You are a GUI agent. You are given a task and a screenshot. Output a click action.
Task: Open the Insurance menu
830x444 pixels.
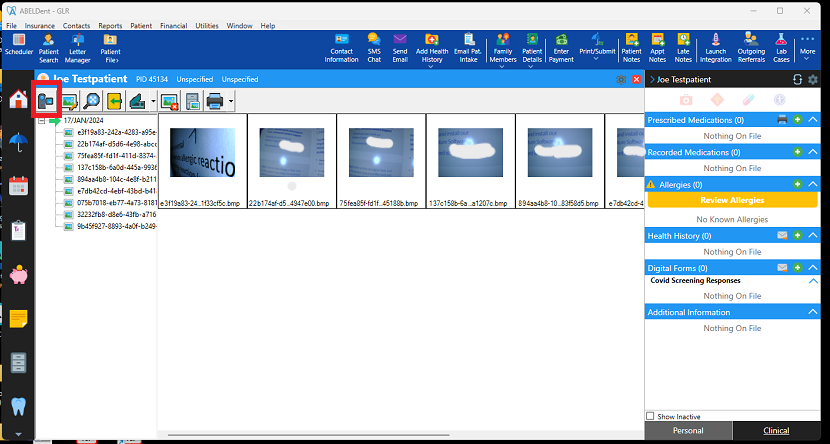click(40, 25)
